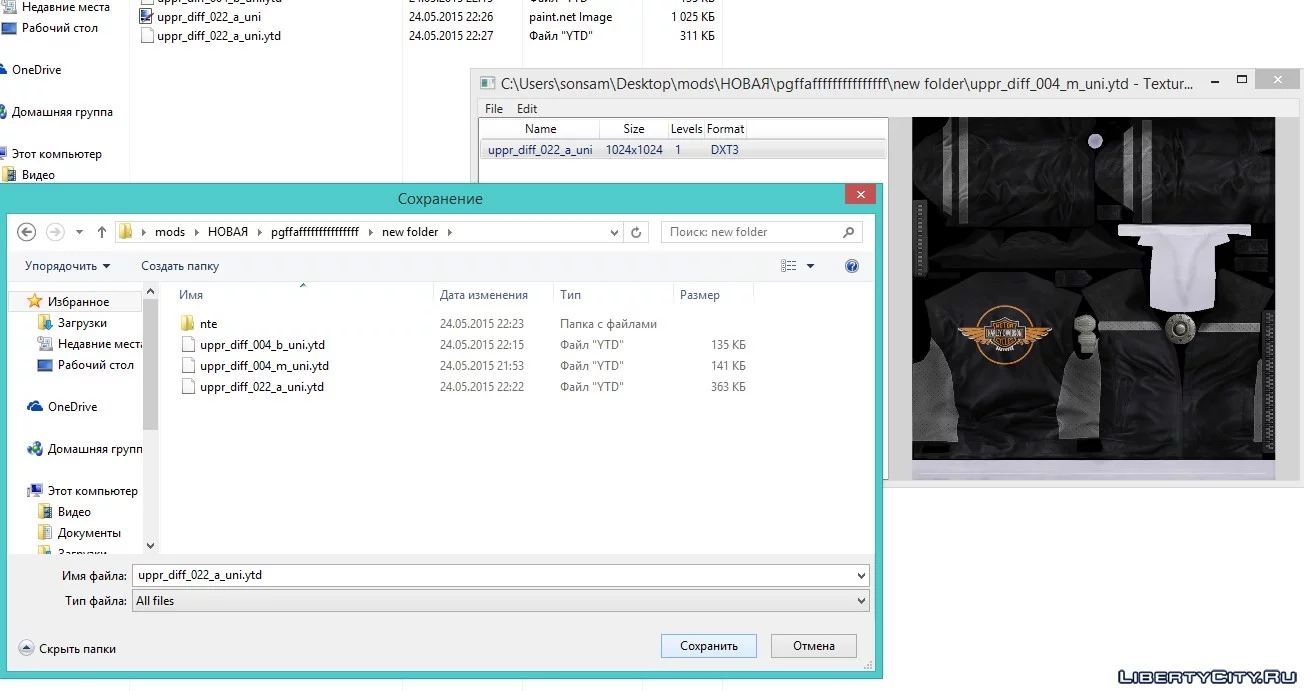Click the up-one-level arrow in save dialog
Image resolution: width=1304 pixels, height=691 pixels.
(x=101, y=232)
